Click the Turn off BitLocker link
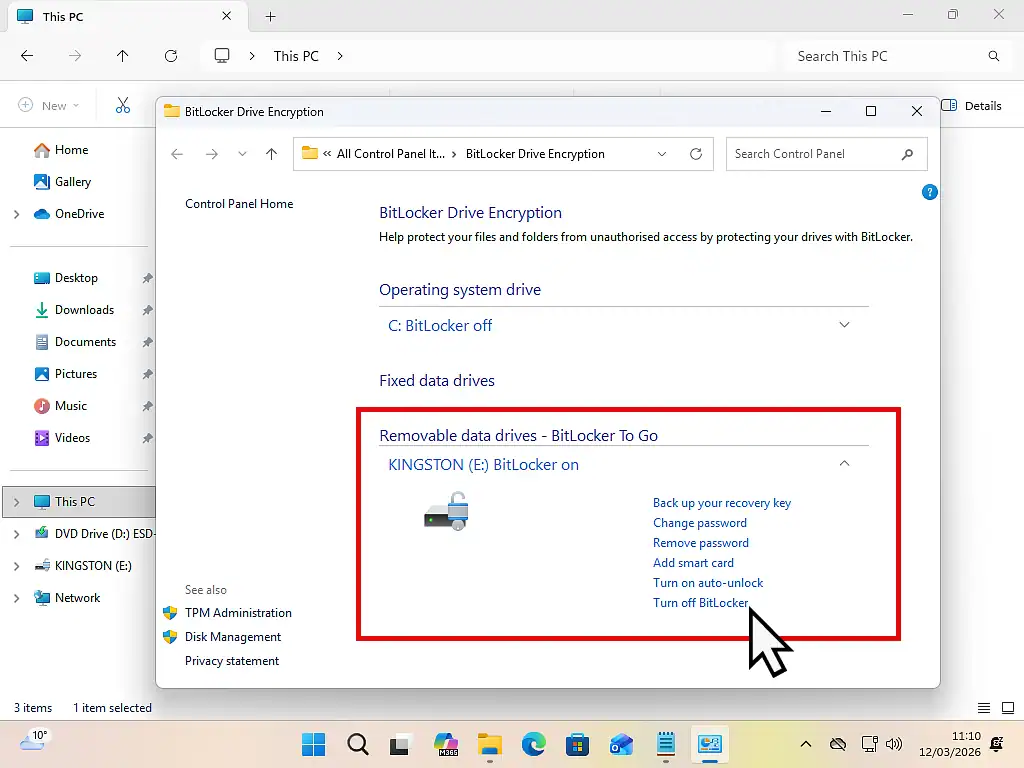Image resolution: width=1024 pixels, height=768 pixels. point(701,602)
